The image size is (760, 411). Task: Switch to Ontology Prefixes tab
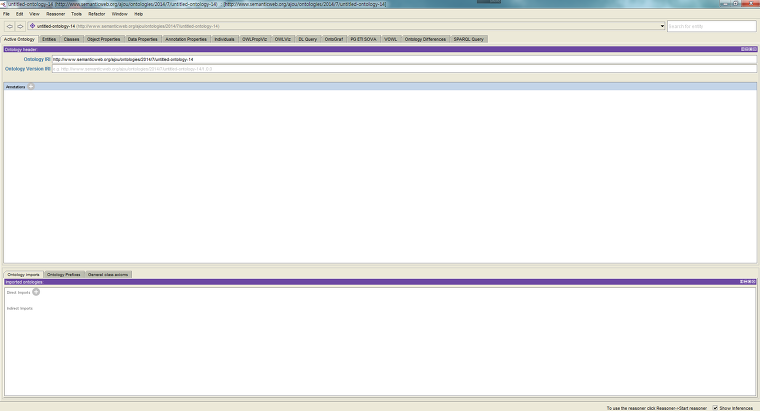click(64, 274)
